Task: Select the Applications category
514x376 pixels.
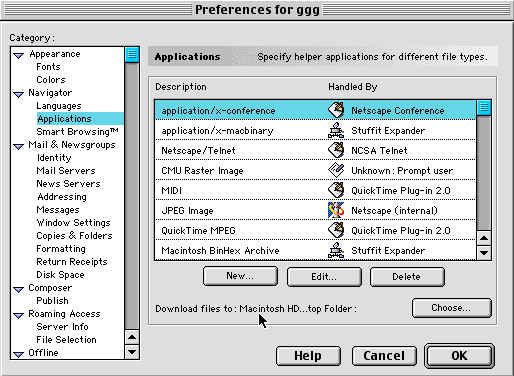Action: point(64,119)
